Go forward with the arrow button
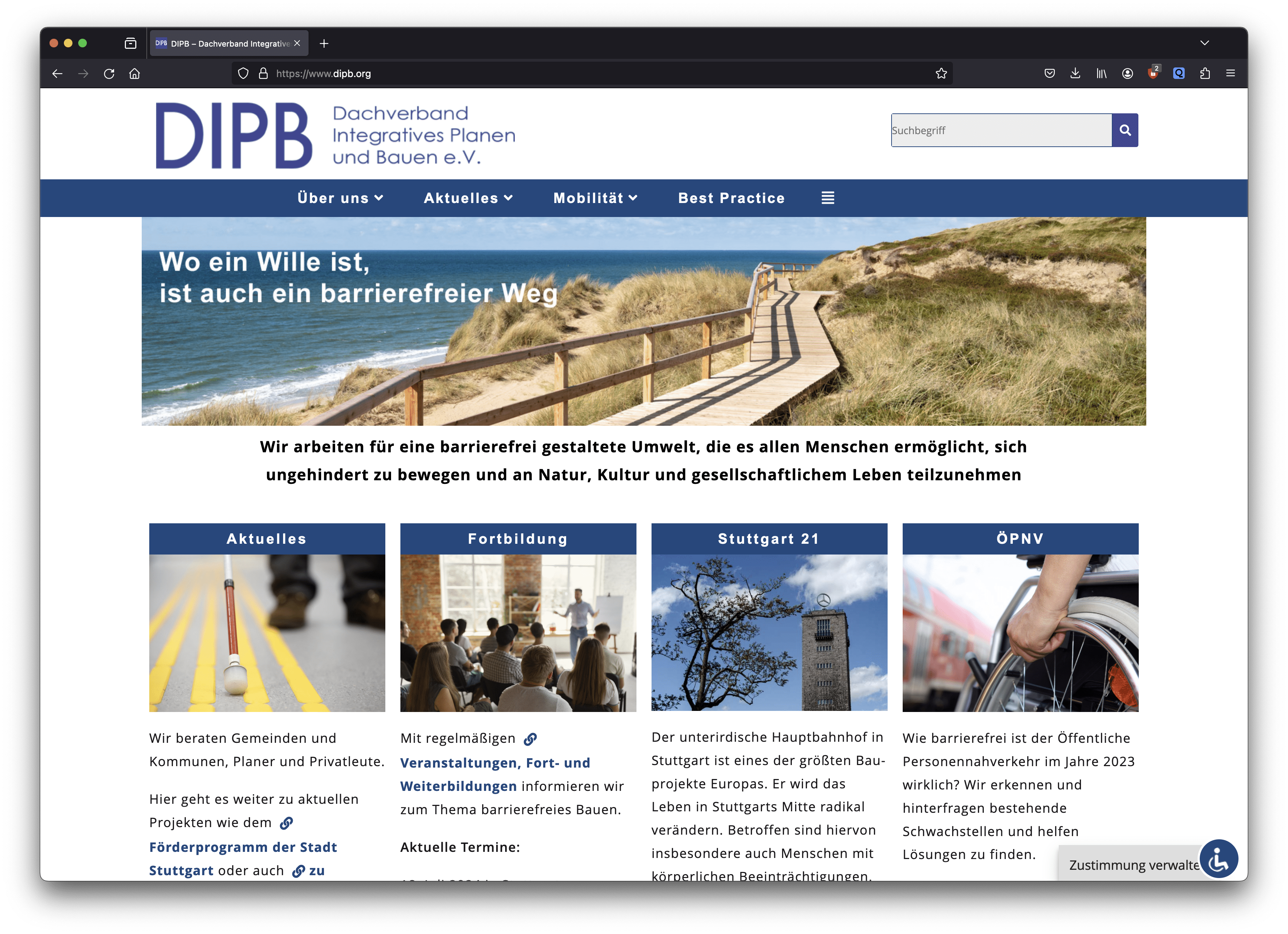This screenshot has height=934, width=1288. tap(83, 73)
